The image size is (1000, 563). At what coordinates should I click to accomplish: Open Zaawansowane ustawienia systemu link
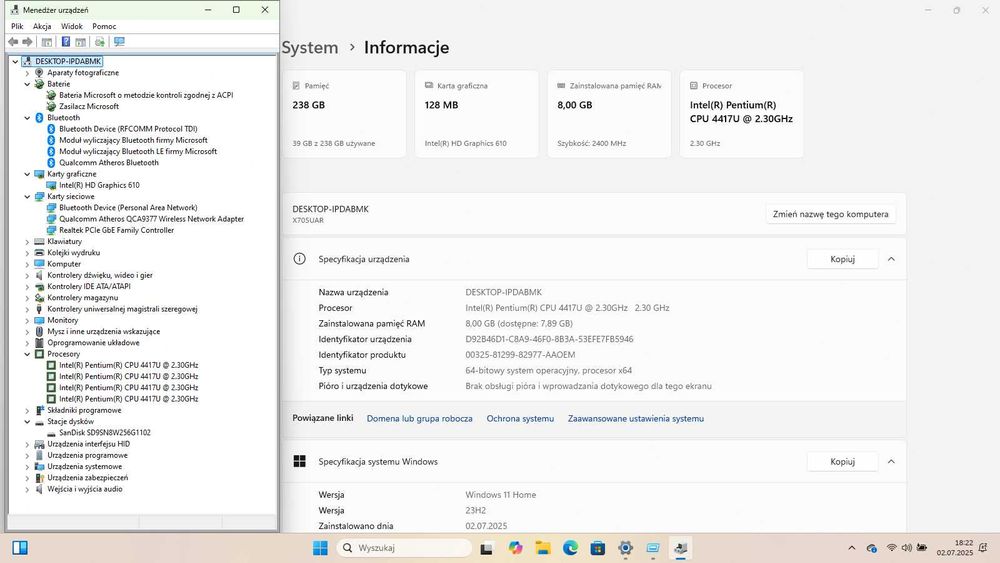pos(636,419)
